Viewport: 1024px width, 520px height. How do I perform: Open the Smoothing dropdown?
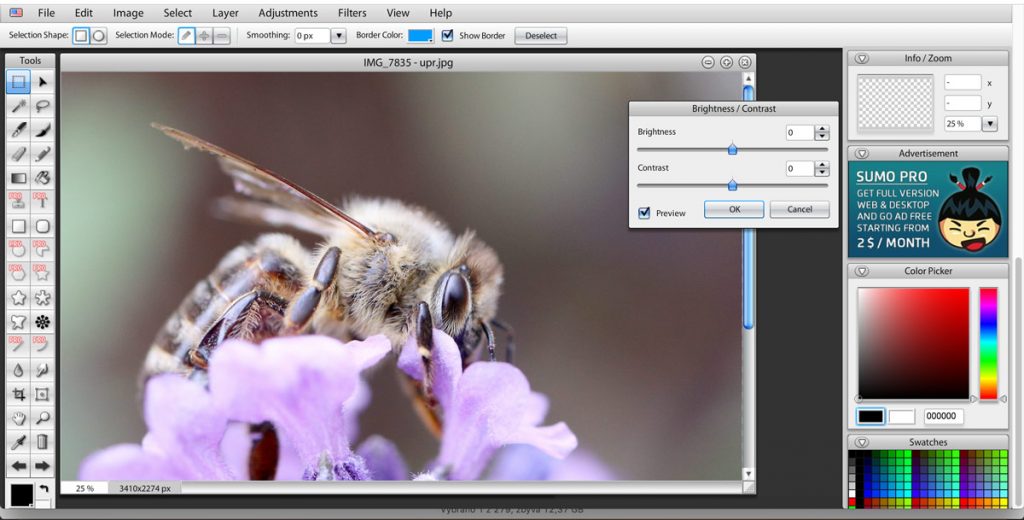[x=338, y=36]
